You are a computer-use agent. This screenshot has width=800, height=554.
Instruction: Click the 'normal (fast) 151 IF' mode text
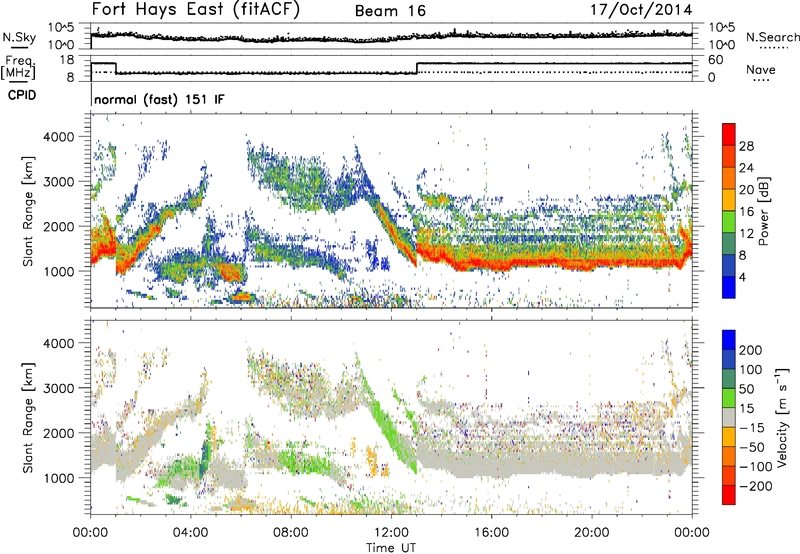pos(159,99)
